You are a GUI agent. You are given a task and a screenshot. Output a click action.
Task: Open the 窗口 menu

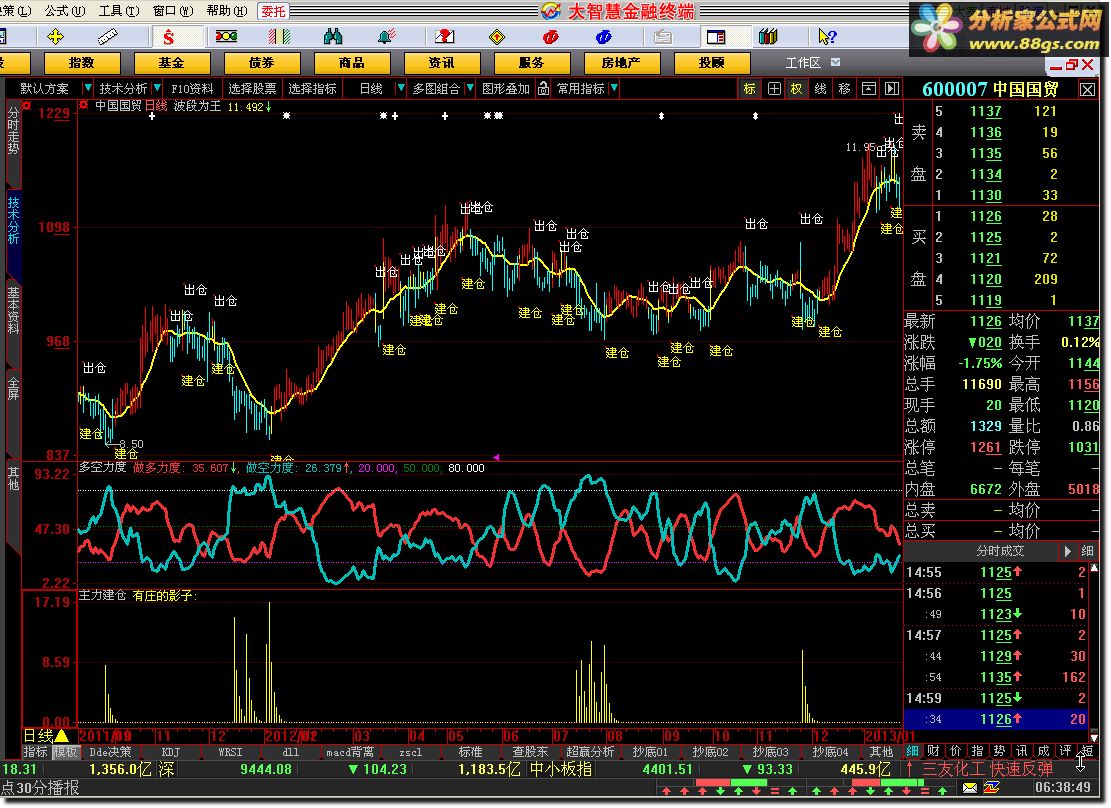172,11
